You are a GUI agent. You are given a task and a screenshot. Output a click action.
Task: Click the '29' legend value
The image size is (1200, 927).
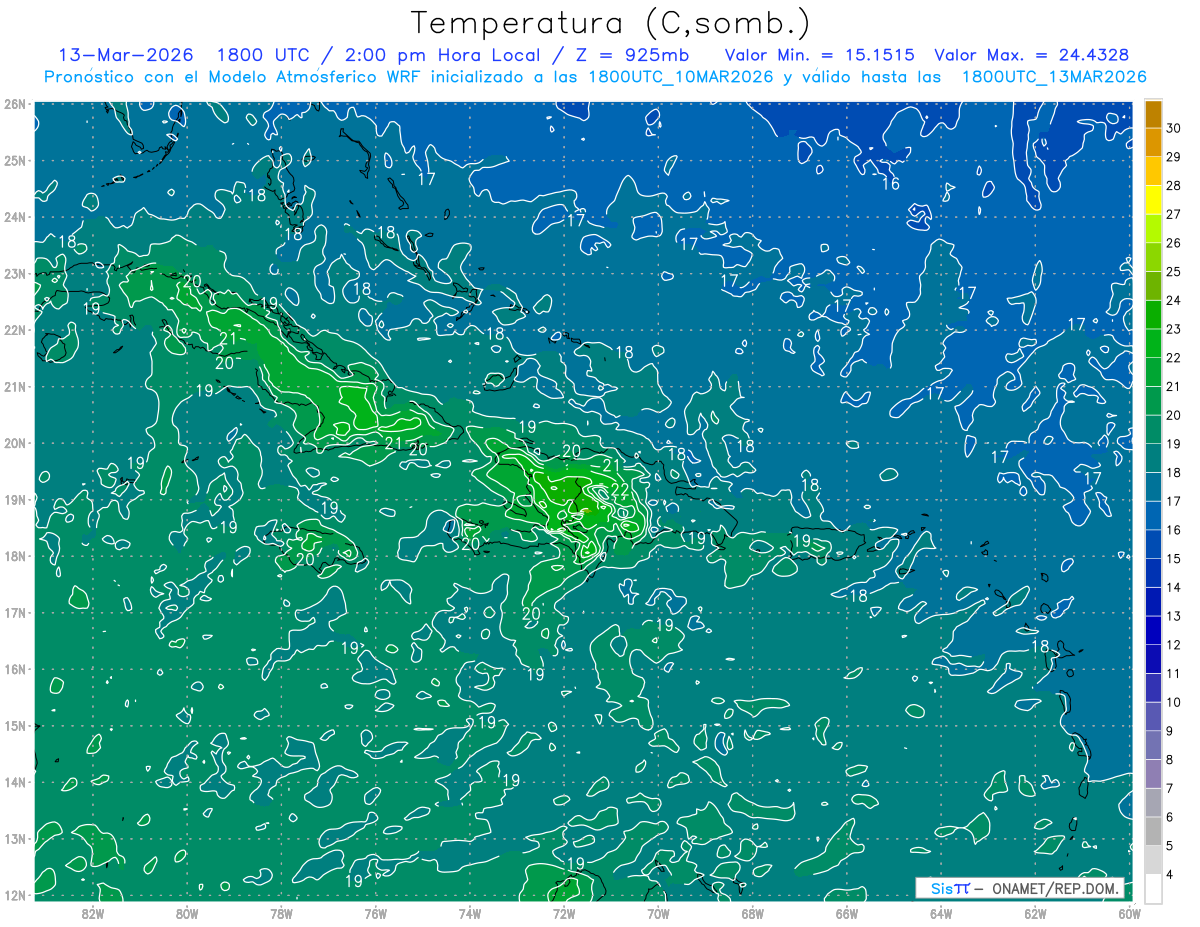coord(1174,157)
